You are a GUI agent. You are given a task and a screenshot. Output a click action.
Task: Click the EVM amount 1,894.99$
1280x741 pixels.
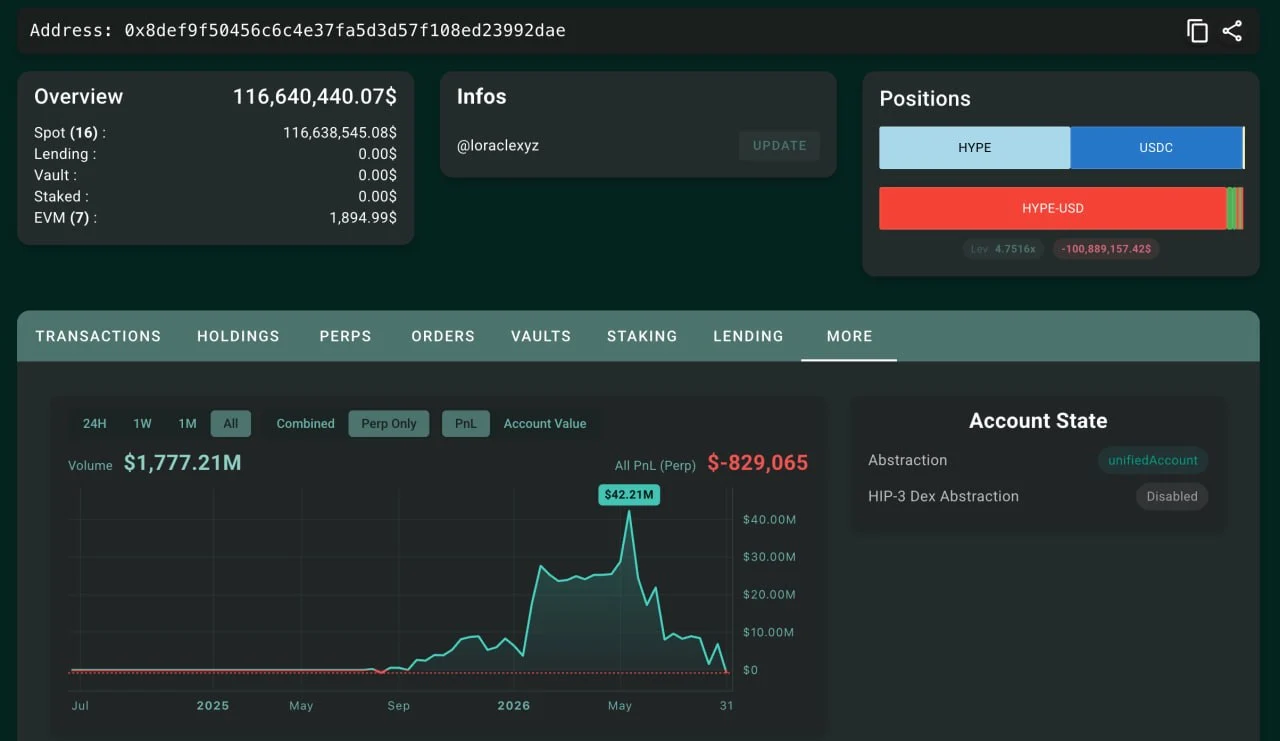(363, 217)
